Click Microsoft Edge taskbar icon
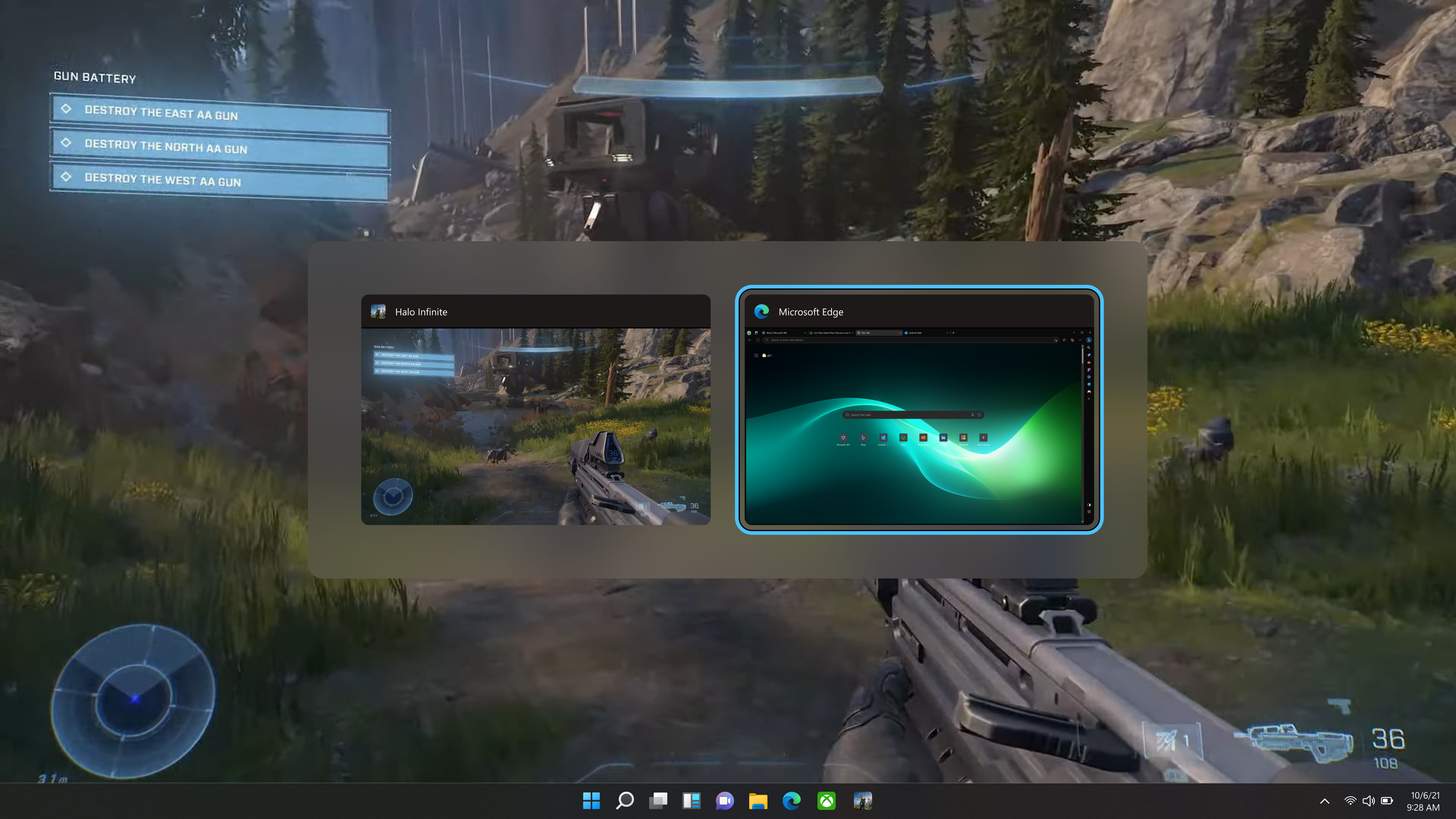The image size is (1456, 819). (x=791, y=800)
